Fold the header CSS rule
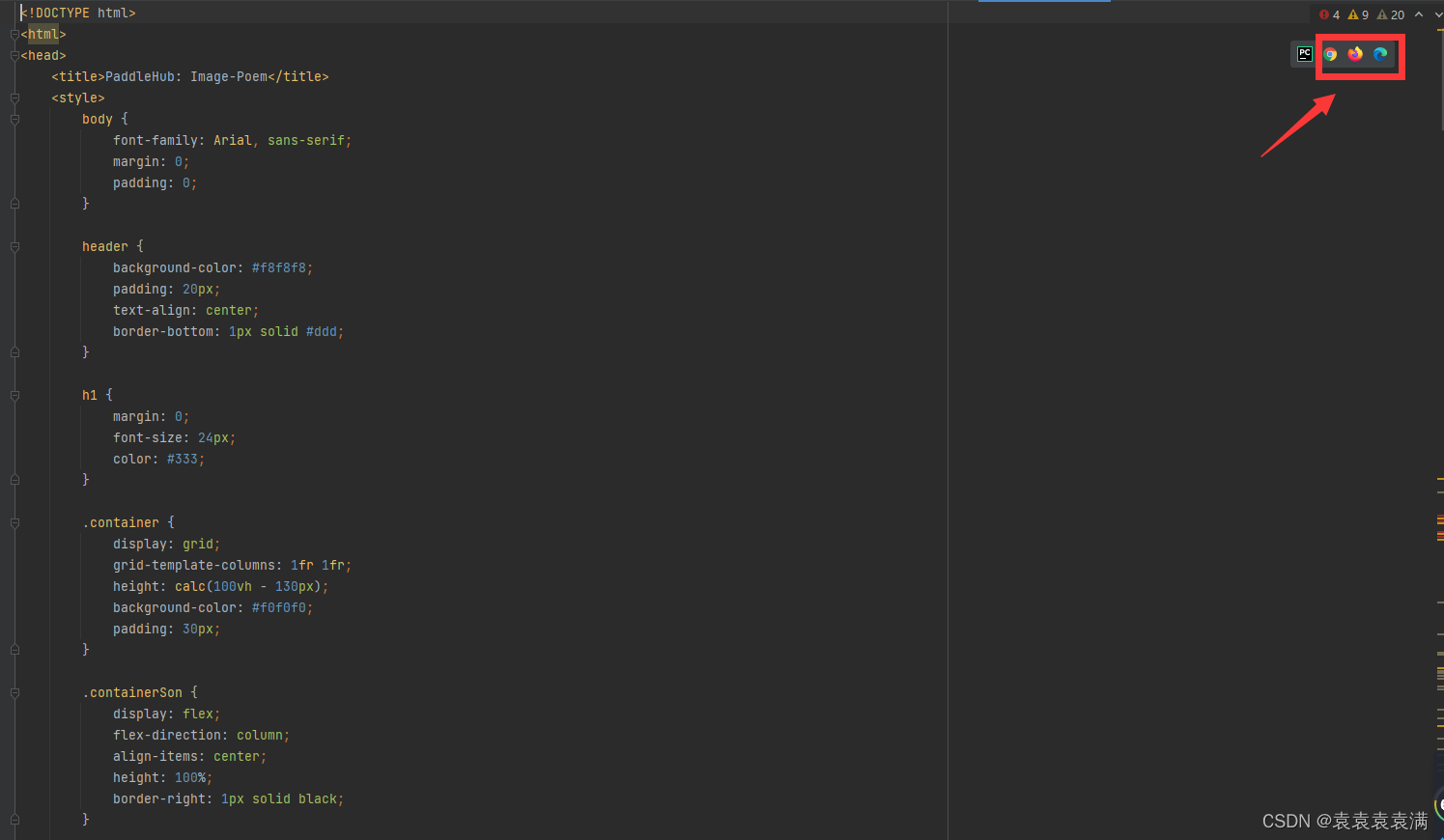Viewport: 1444px width, 840px height. (14, 247)
